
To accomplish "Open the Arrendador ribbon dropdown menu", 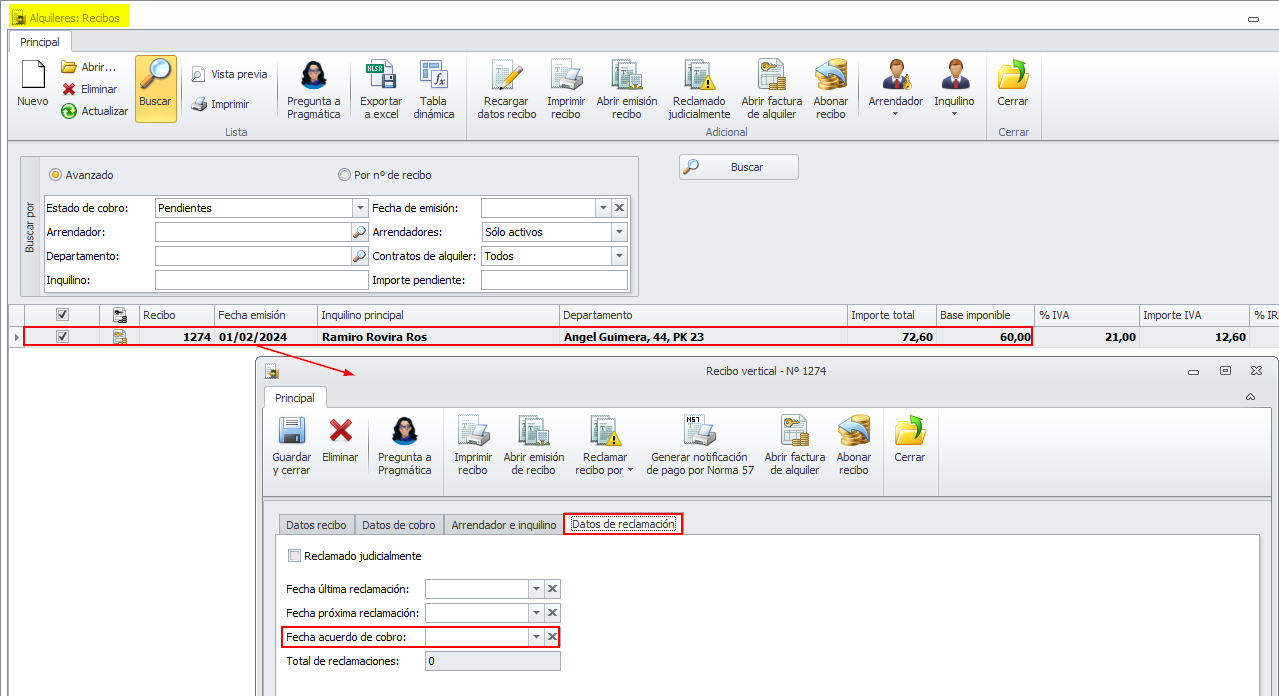I will (x=895, y=89).
